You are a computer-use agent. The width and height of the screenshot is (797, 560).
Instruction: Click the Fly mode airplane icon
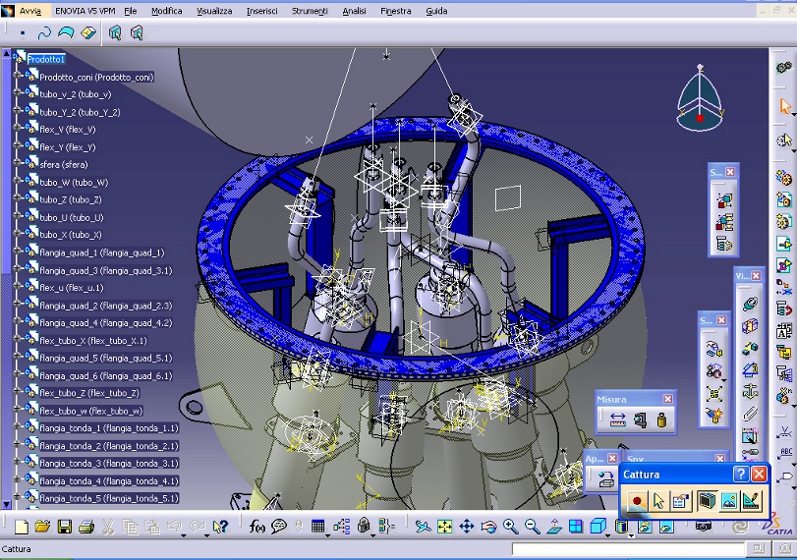tap(422, 526)
